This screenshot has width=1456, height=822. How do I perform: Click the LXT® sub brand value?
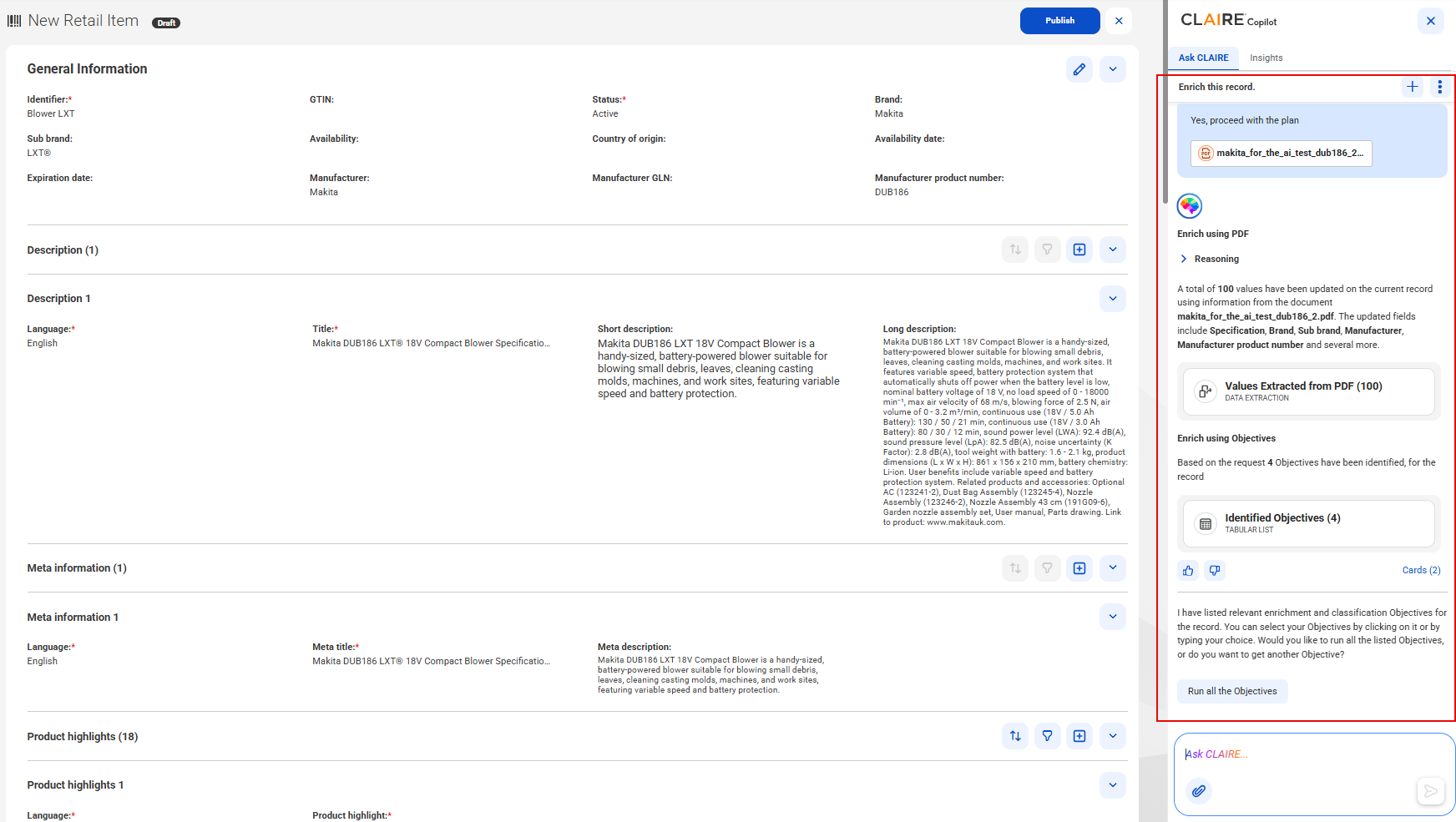point(39,154)
